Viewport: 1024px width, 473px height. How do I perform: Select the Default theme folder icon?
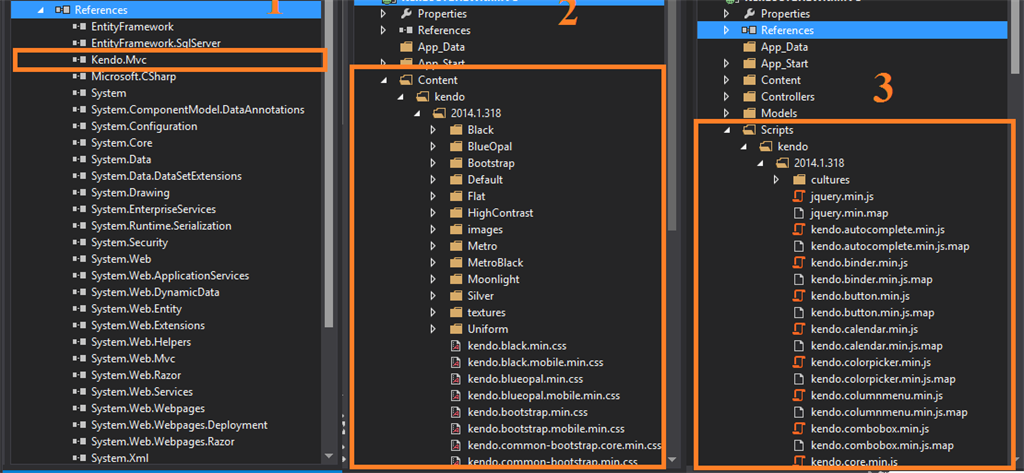[456, 180]
